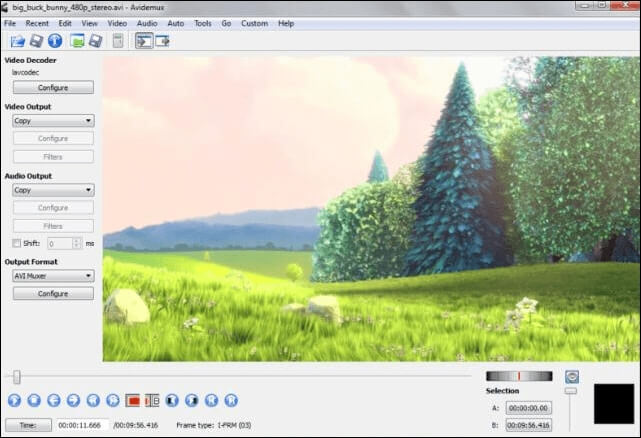This screenshot has height=438, width=641.
Task: Click the black preview thumbnail box
Action: coord(614,403)
